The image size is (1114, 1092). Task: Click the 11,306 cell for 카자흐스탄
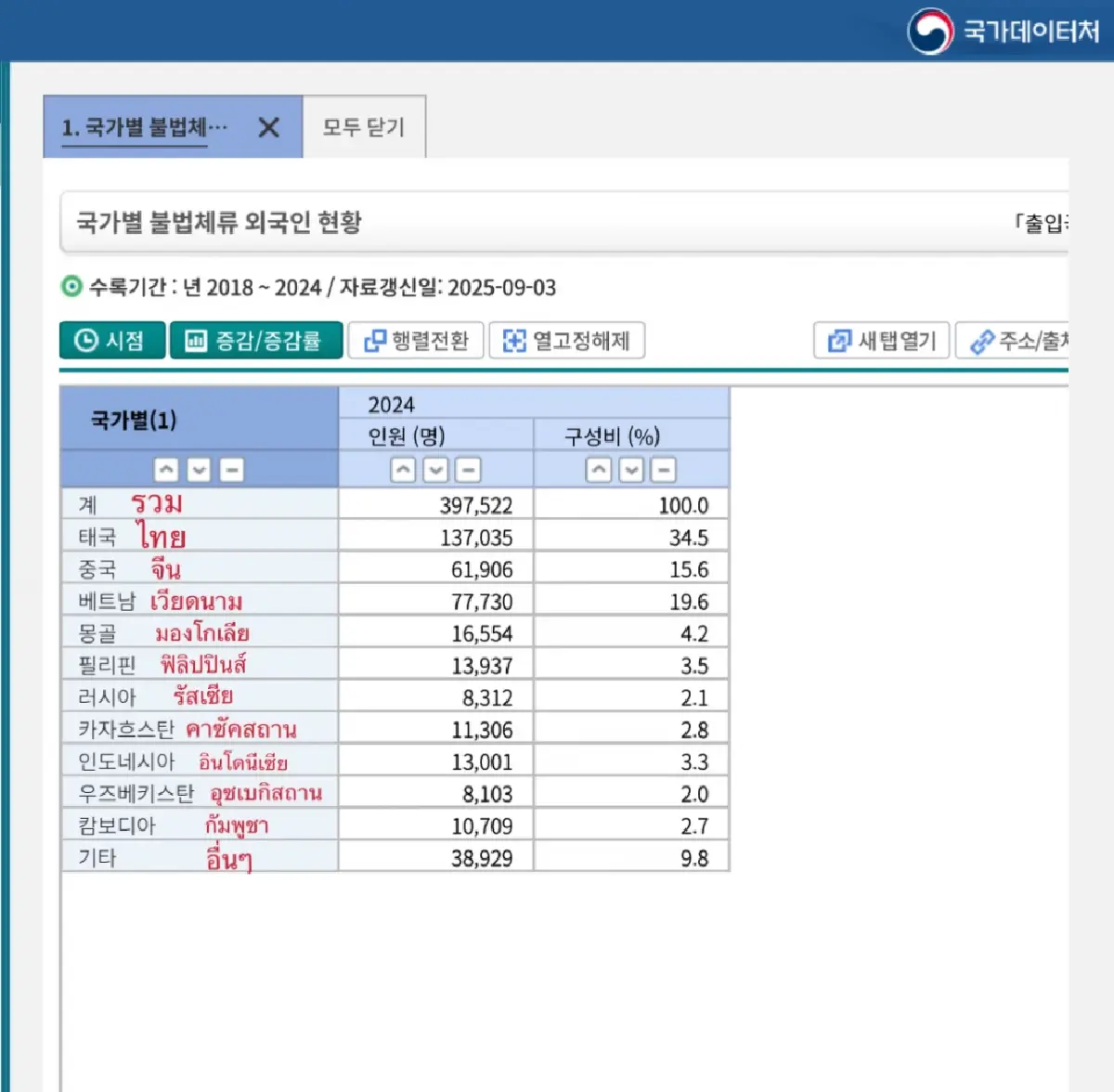[436, 729]
